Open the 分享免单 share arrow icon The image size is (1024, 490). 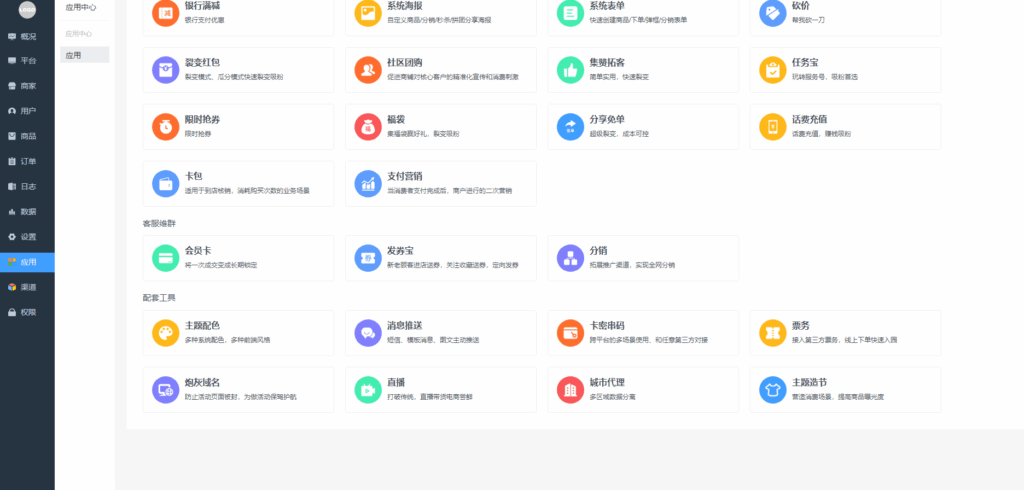point(570,127)
